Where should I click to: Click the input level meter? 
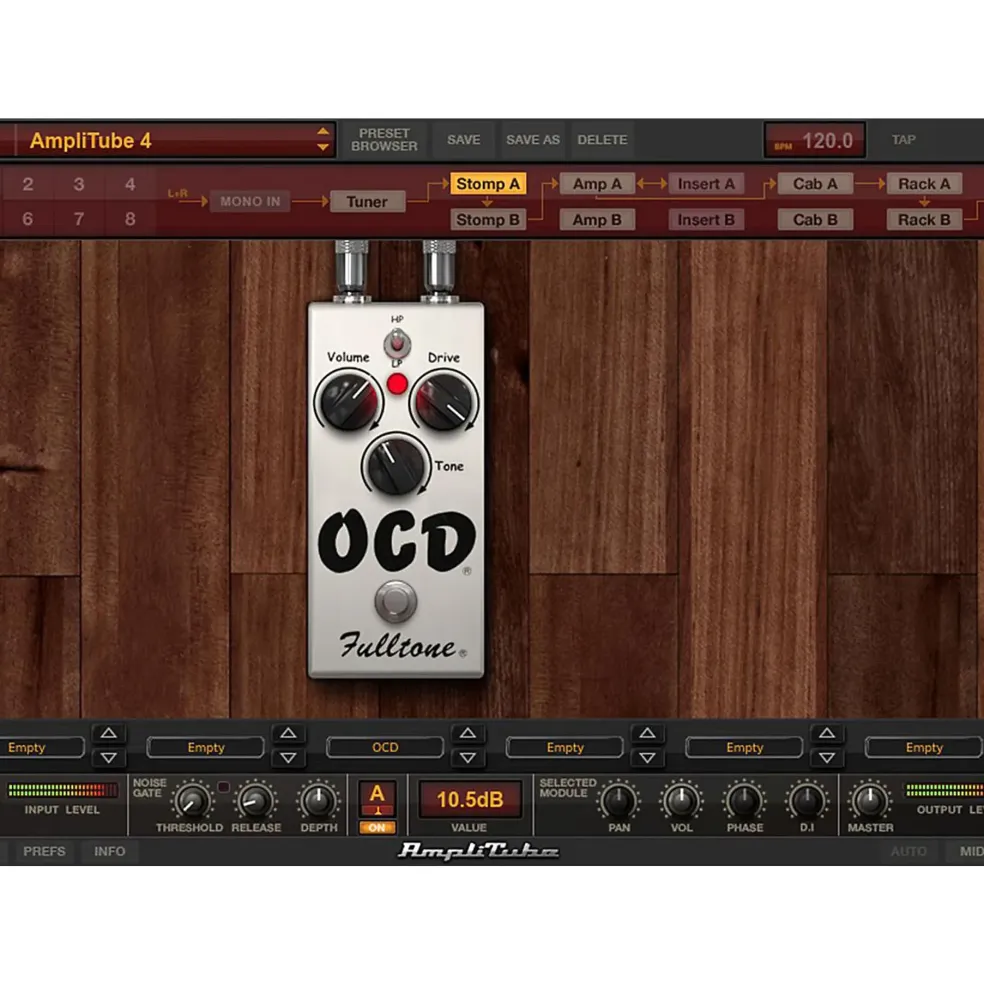[62, 790]
